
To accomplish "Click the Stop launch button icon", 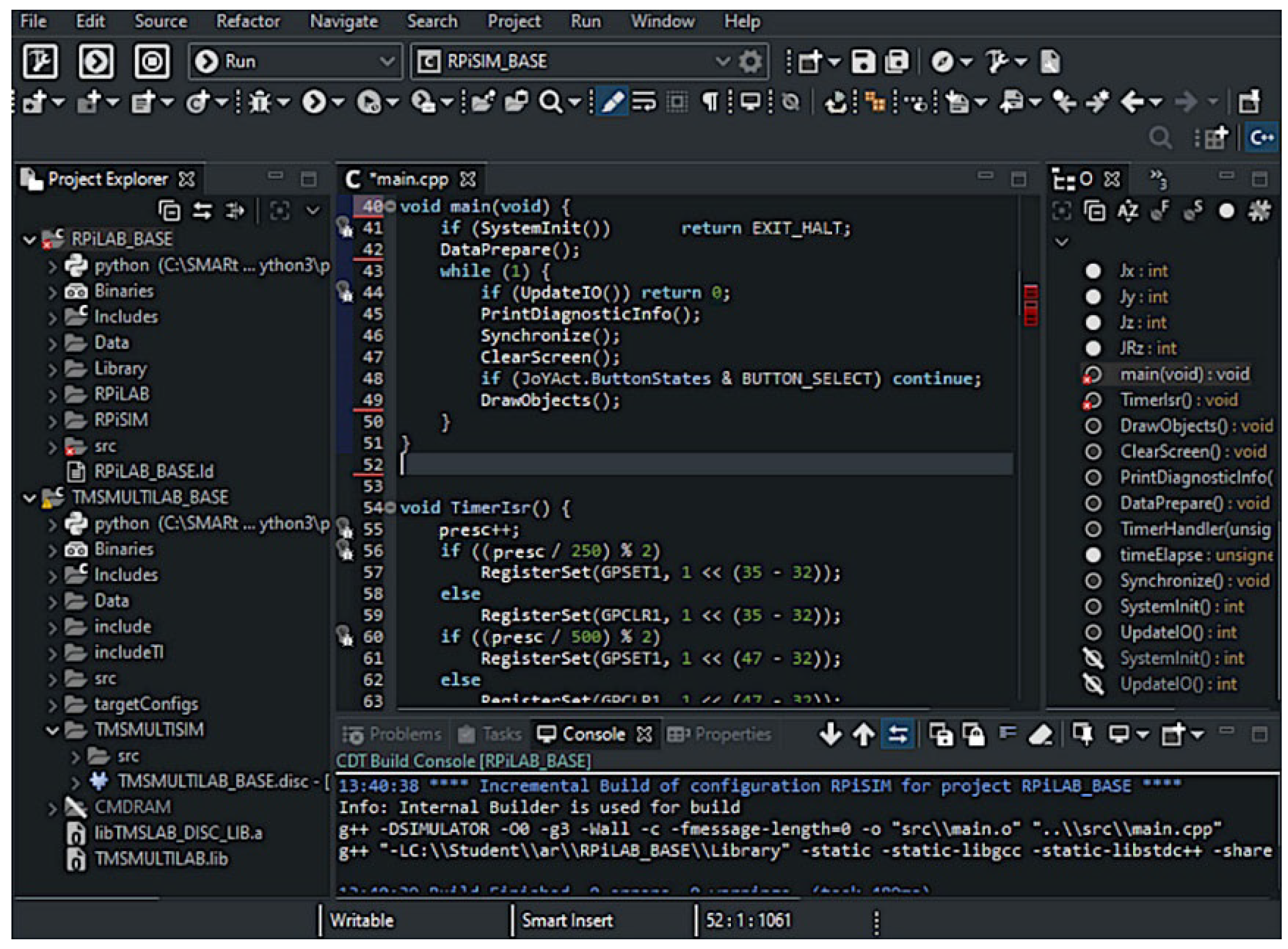I will [x=152, y=61].
